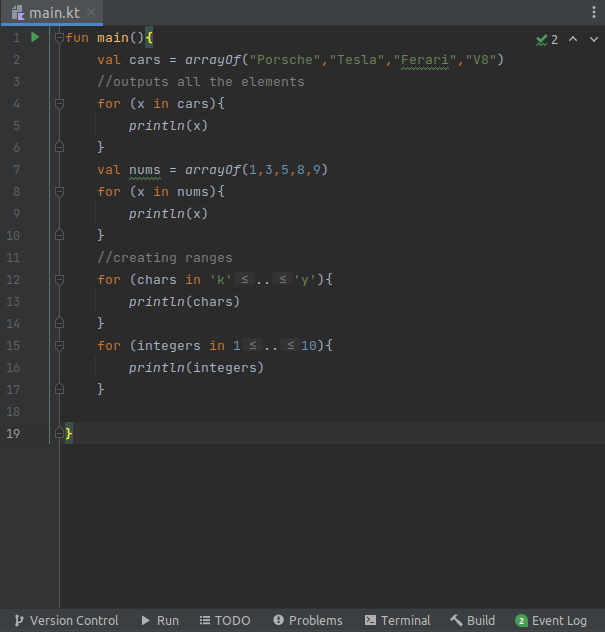Click the number 10 in integers range

[309, 346]
